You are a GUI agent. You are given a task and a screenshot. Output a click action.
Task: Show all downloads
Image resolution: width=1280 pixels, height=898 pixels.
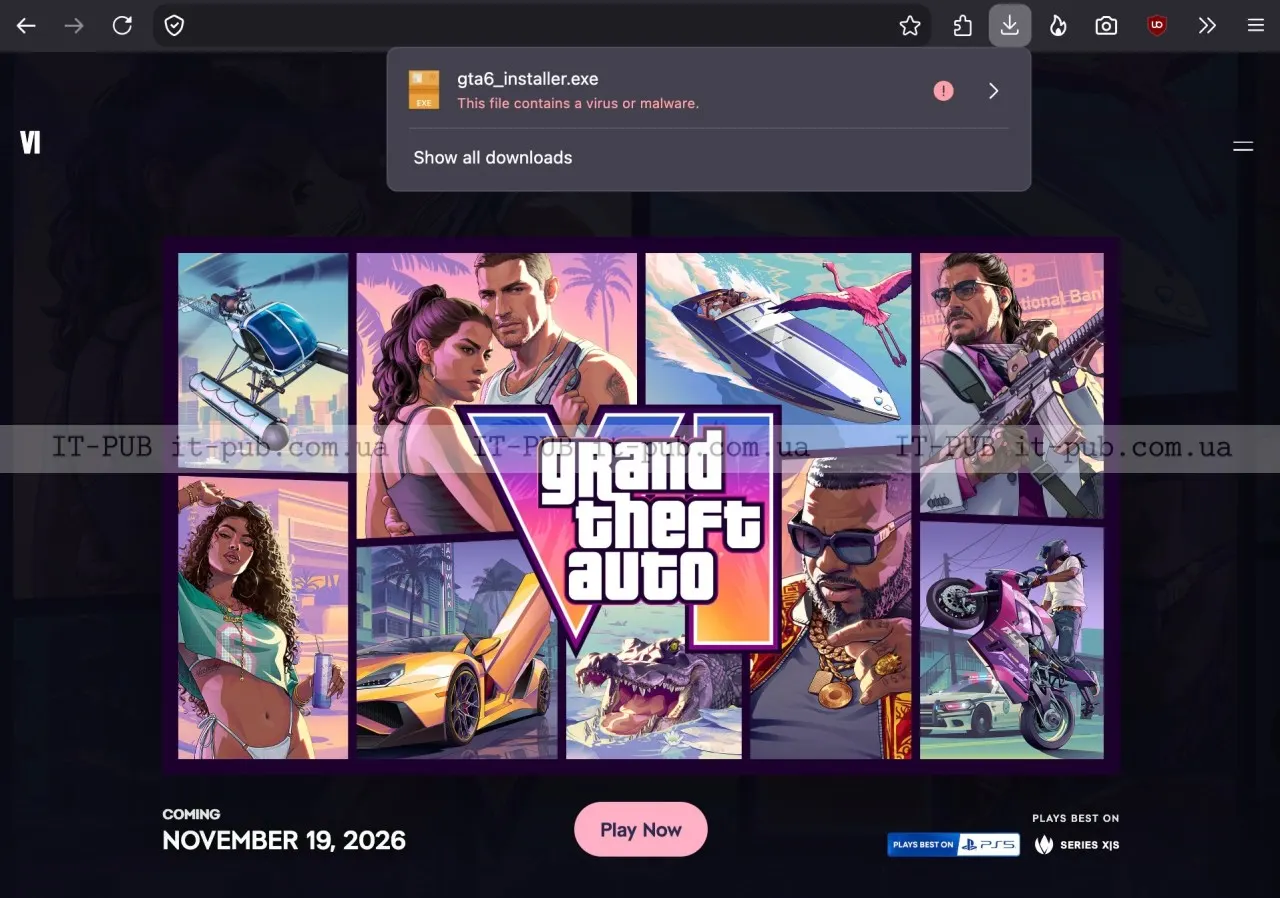tap(493, 158)
